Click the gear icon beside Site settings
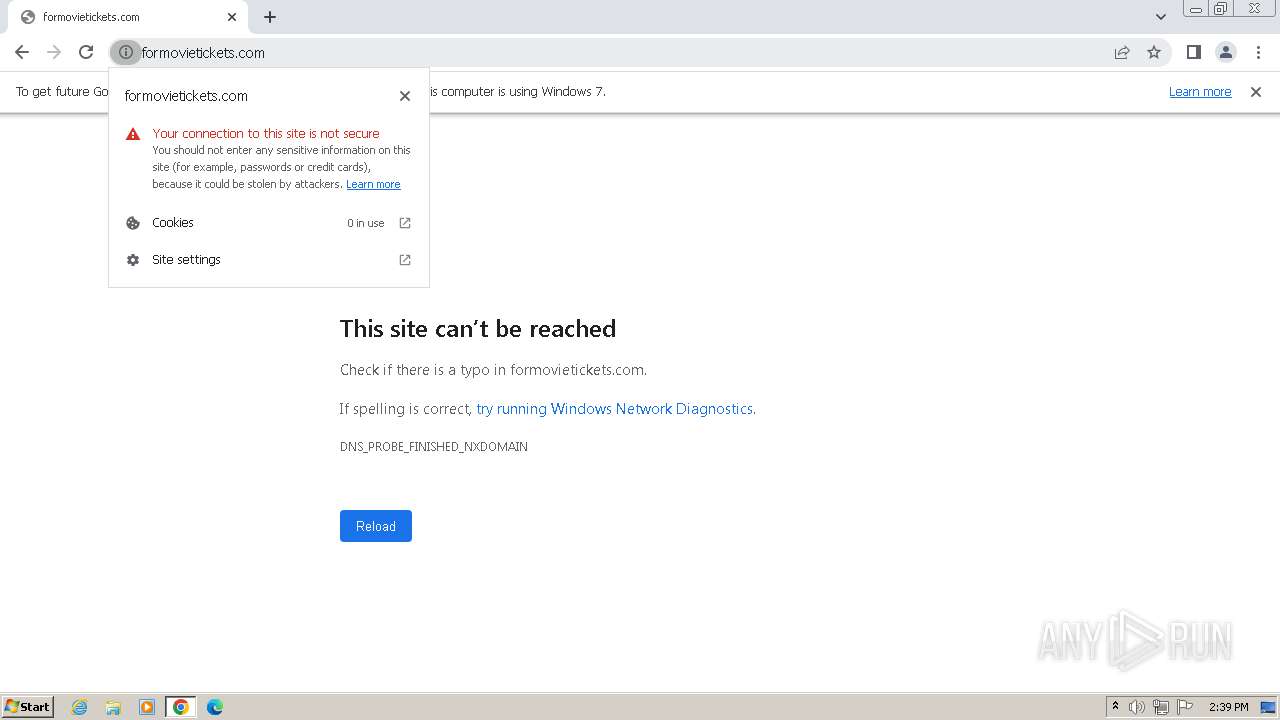This screenshot has height=720, width=1280. (x=133, y=260)
